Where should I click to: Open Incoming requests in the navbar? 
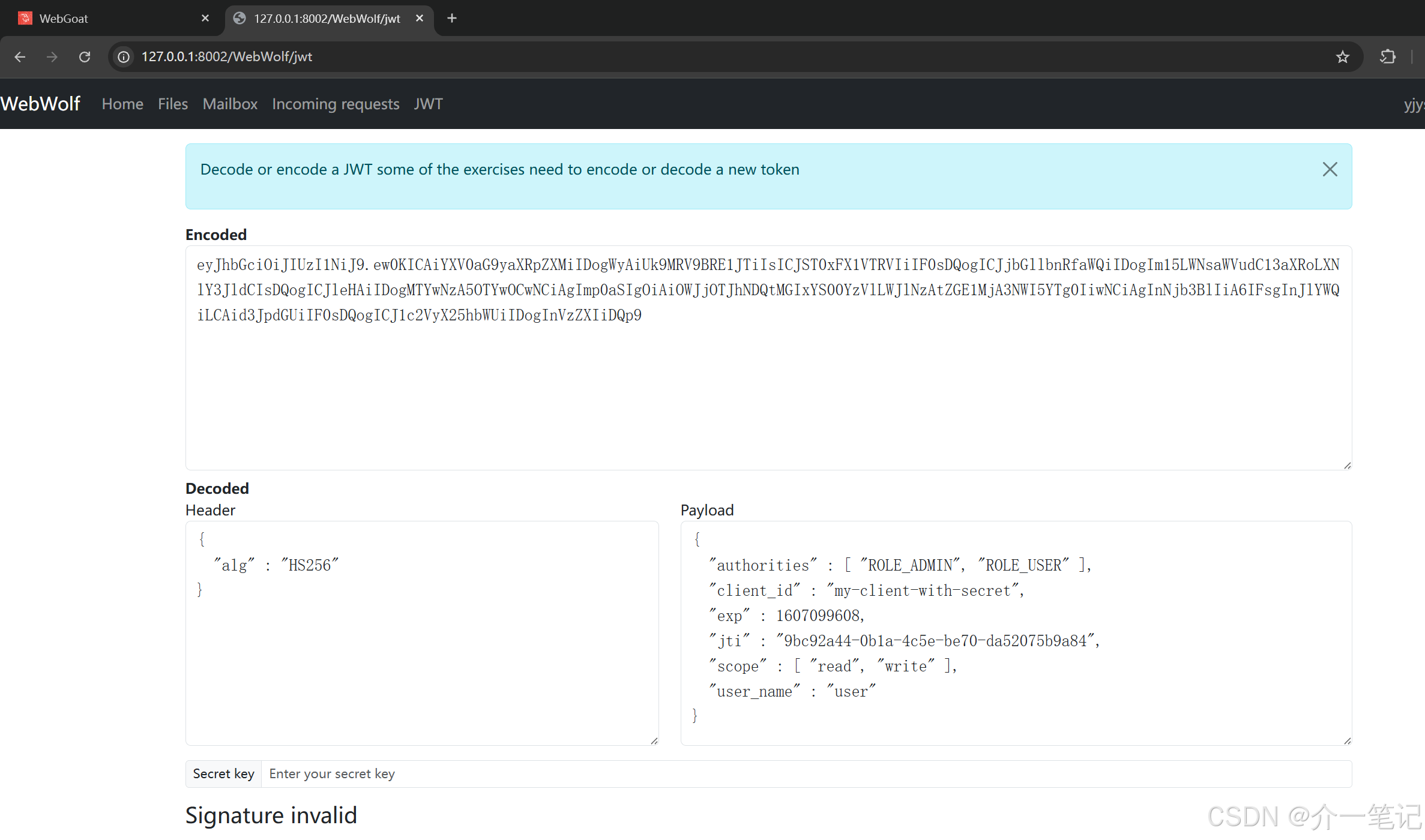(336, 104)
